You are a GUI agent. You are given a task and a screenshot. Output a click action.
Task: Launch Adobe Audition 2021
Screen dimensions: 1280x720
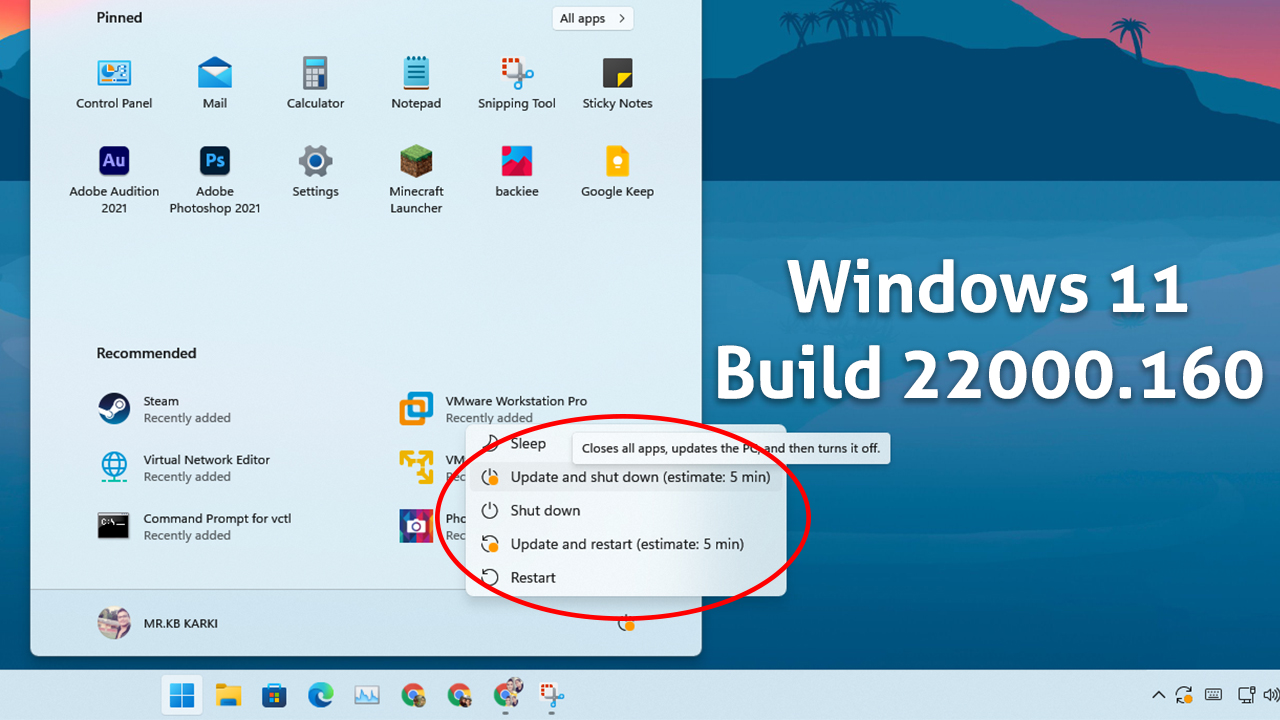click(x=114, y=180)
